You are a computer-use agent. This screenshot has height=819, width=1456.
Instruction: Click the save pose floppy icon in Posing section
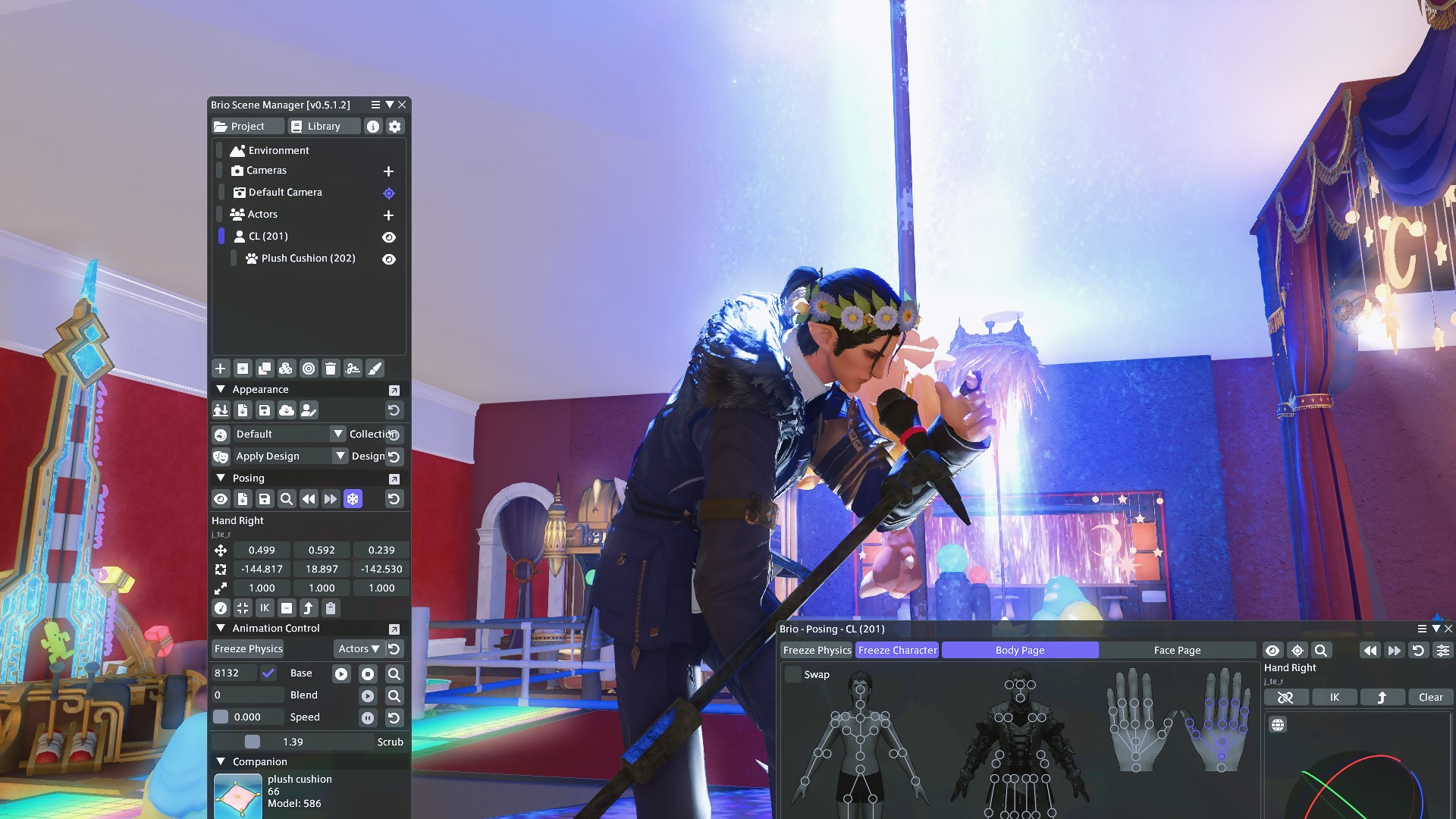[265, 499]
